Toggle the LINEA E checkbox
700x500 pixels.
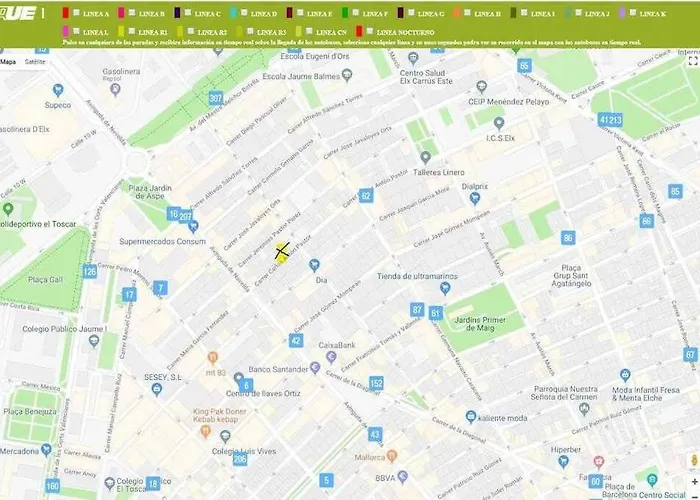[x=300, y=13]
